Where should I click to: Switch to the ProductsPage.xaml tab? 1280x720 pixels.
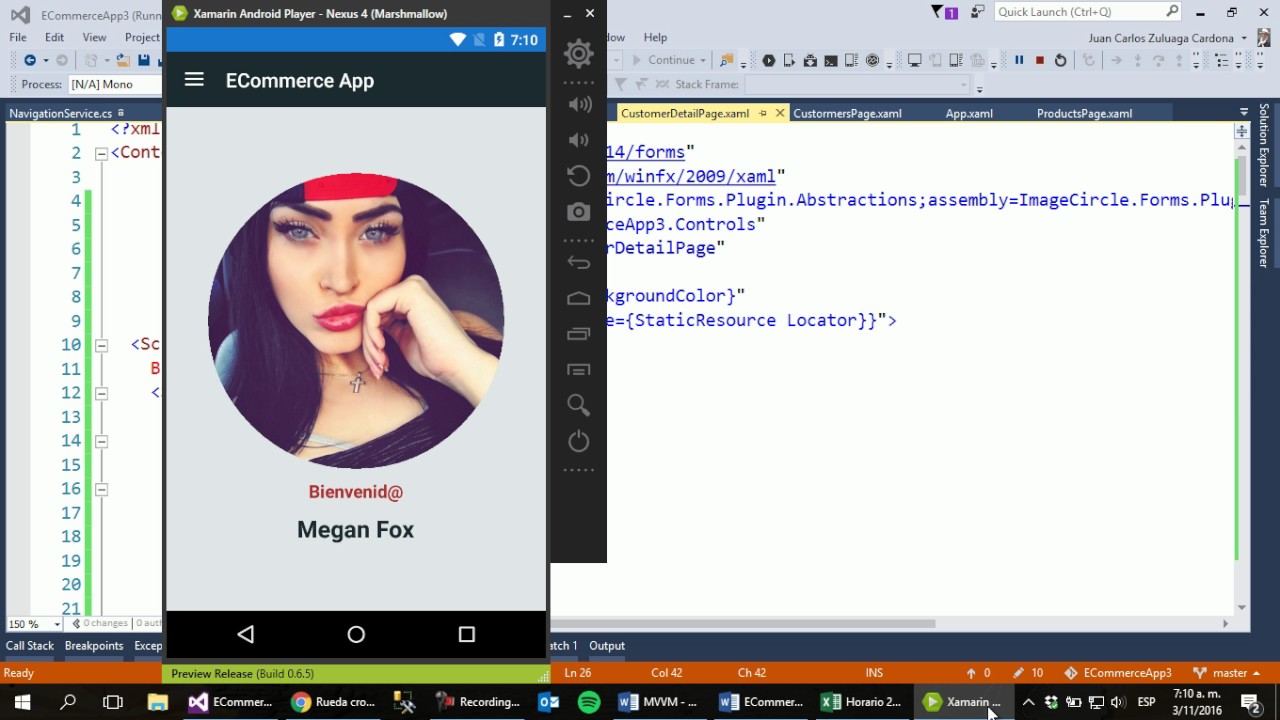(1084, 113)
